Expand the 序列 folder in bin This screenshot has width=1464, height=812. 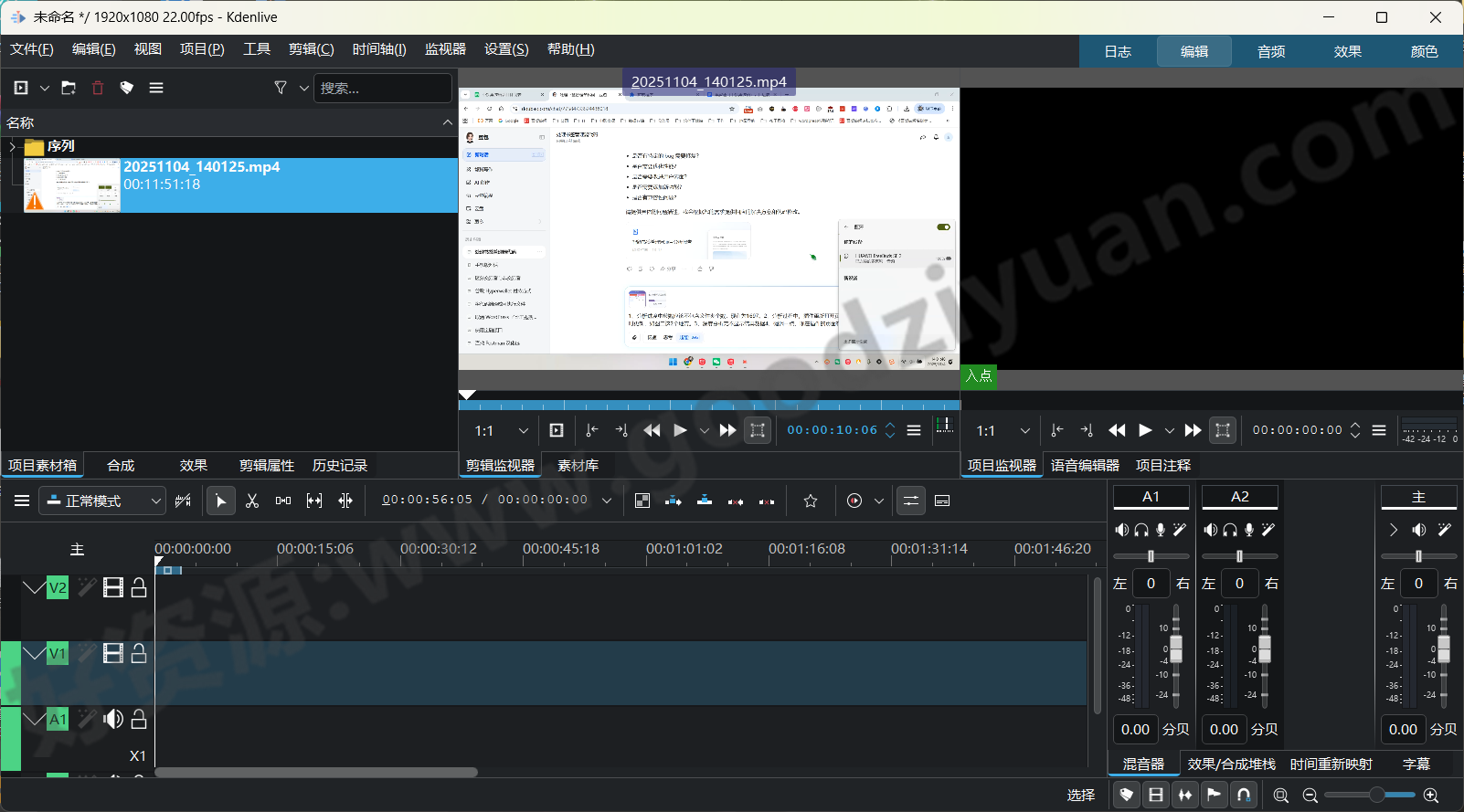point(12,146)
